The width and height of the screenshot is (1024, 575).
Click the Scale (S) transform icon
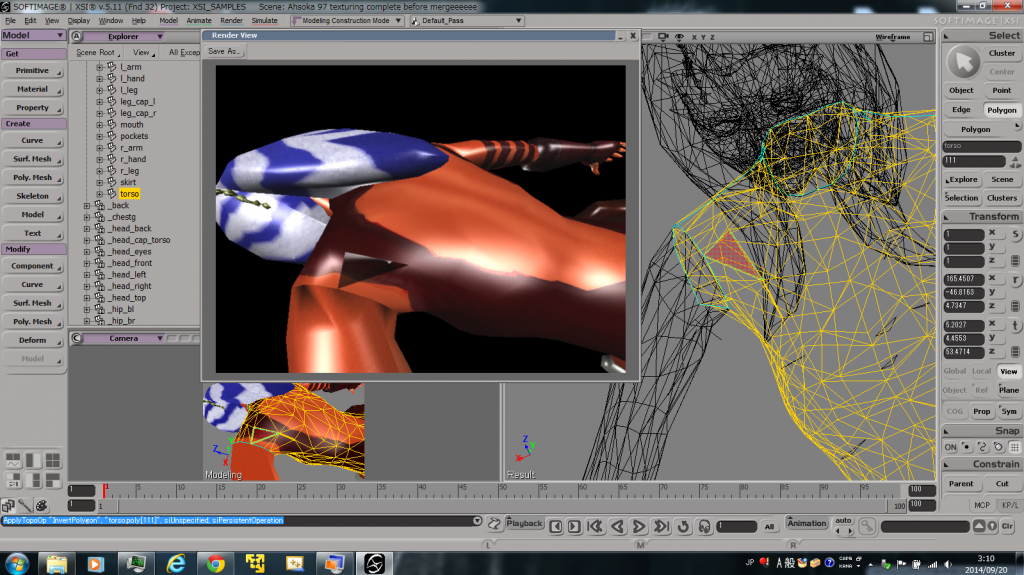tap(1016, 234)
